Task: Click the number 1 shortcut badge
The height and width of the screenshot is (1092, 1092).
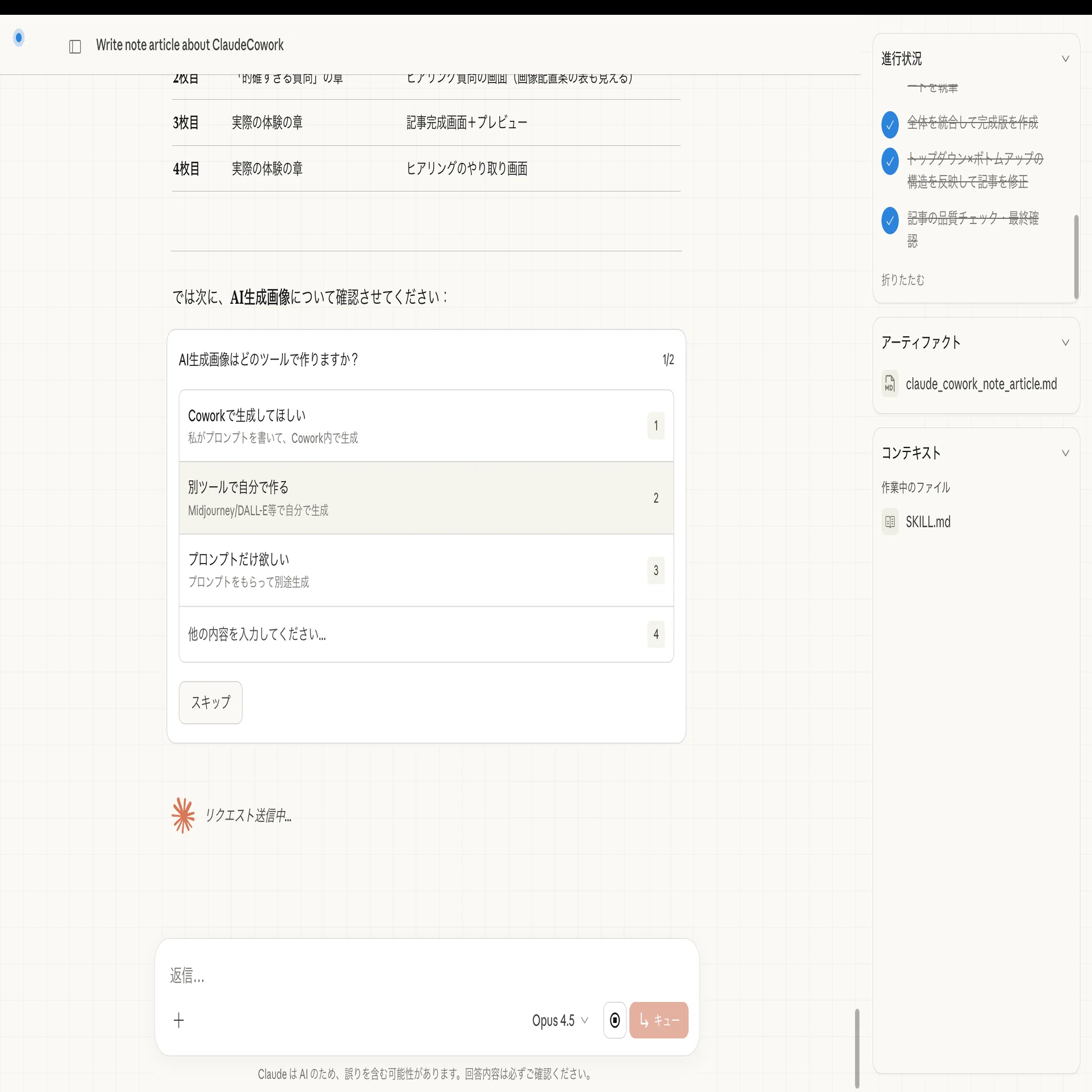Action: [x=656, y=426]
